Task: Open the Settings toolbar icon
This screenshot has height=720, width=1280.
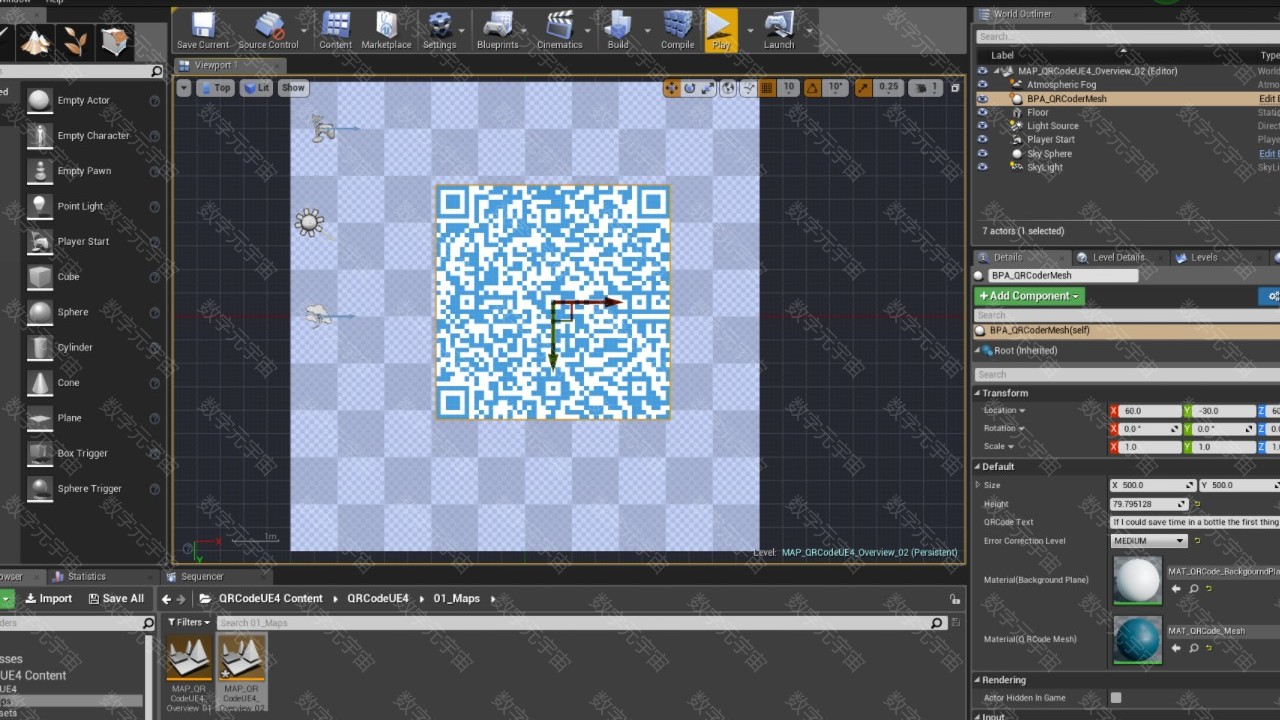Action: 439,30
